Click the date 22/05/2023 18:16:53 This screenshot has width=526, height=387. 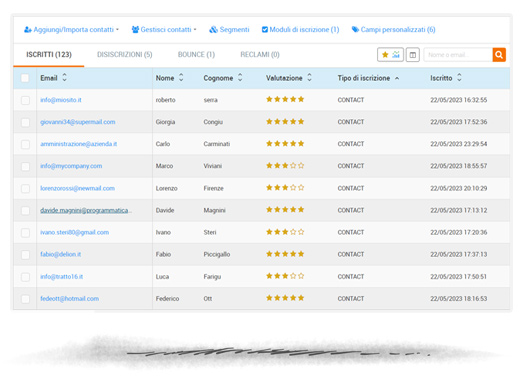459,298
